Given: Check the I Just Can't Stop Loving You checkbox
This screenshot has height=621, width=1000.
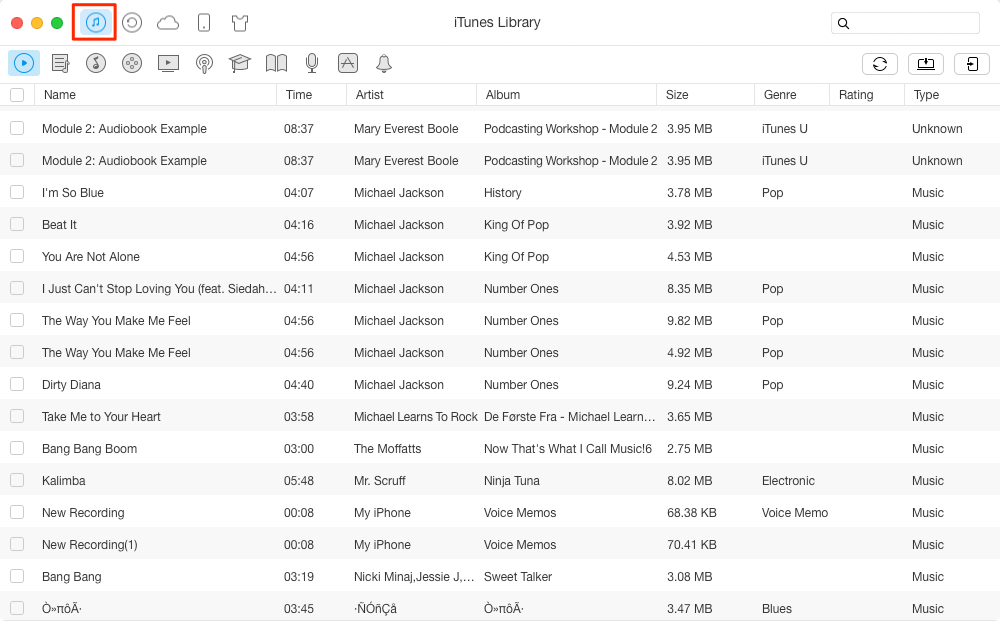Looking at the screenshot, I should (17, 288).
